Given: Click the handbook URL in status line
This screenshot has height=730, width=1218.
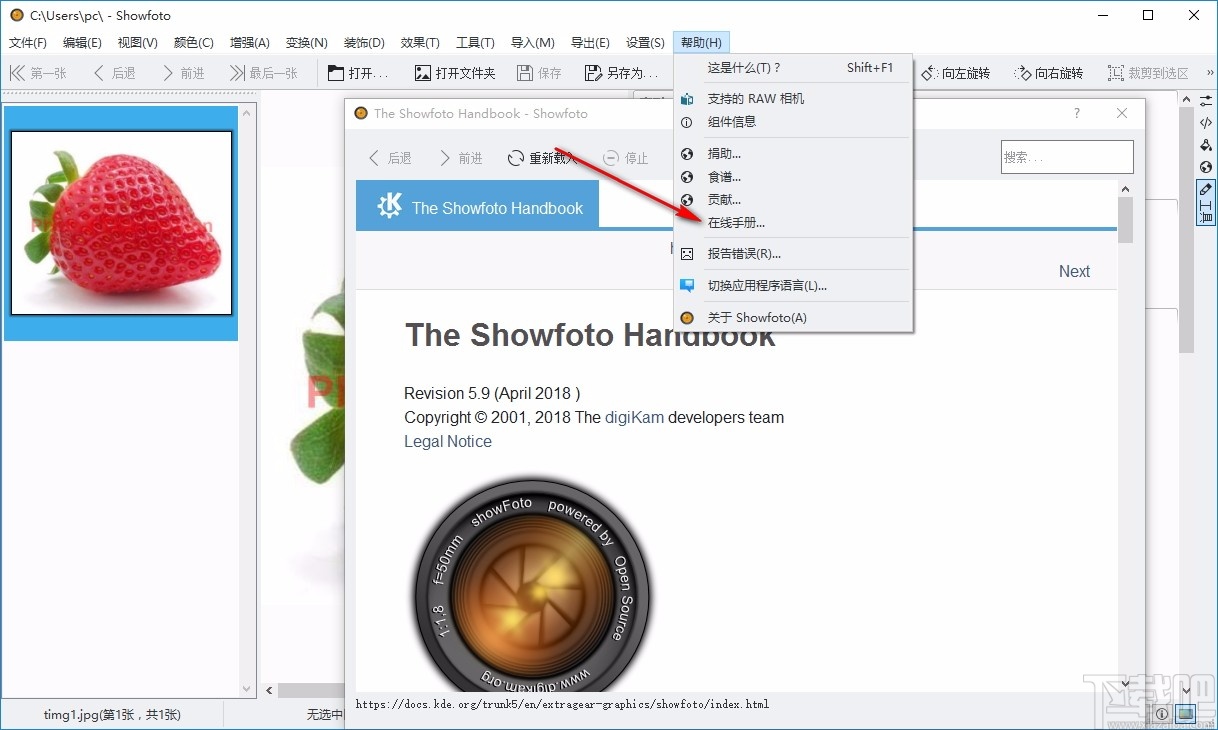Looking at the screenshot, I should (x=562, y=704).
